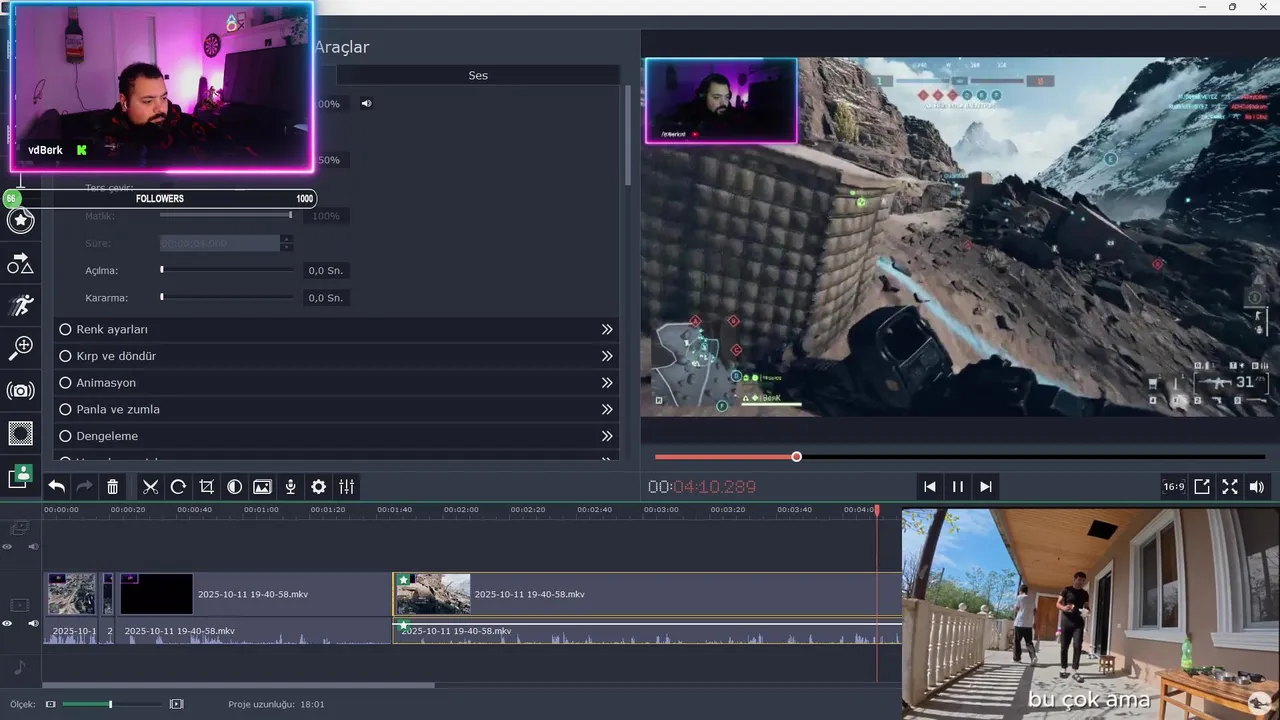Open the star stickers sidebar tool
Image resolution: width=1280 pixels, height=720 pixels.
pyautogui.click(x=20, y=220)
